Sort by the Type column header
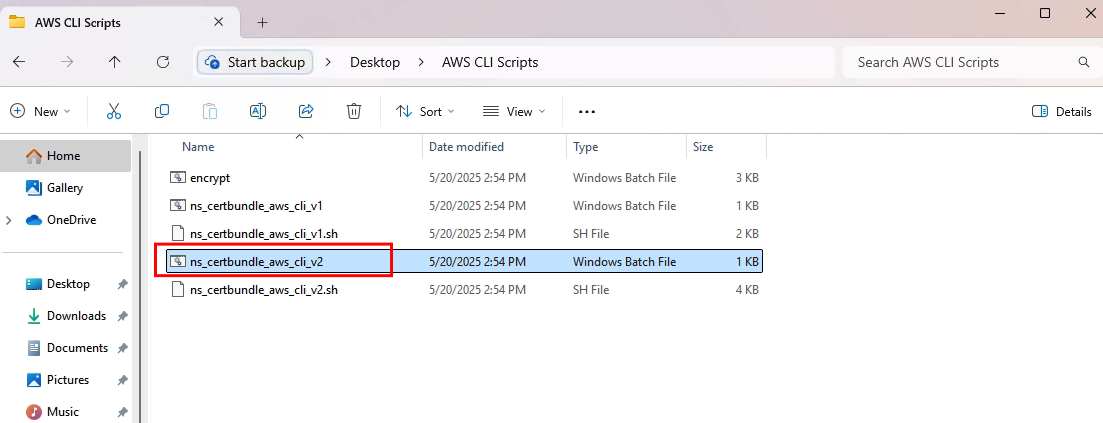 585,147
